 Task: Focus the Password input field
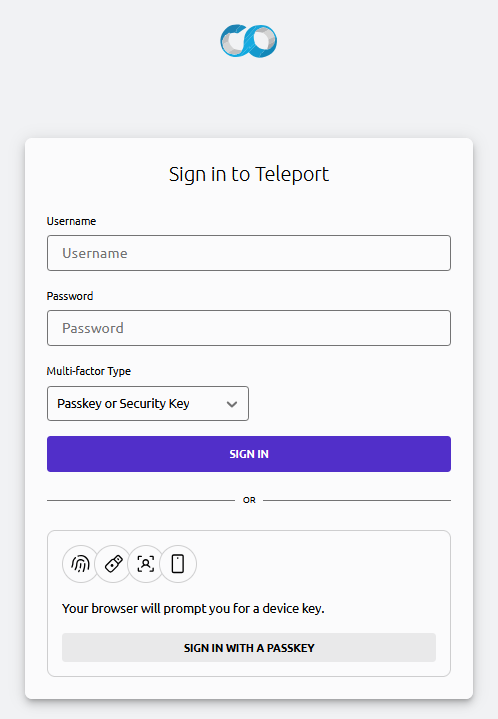249,328
